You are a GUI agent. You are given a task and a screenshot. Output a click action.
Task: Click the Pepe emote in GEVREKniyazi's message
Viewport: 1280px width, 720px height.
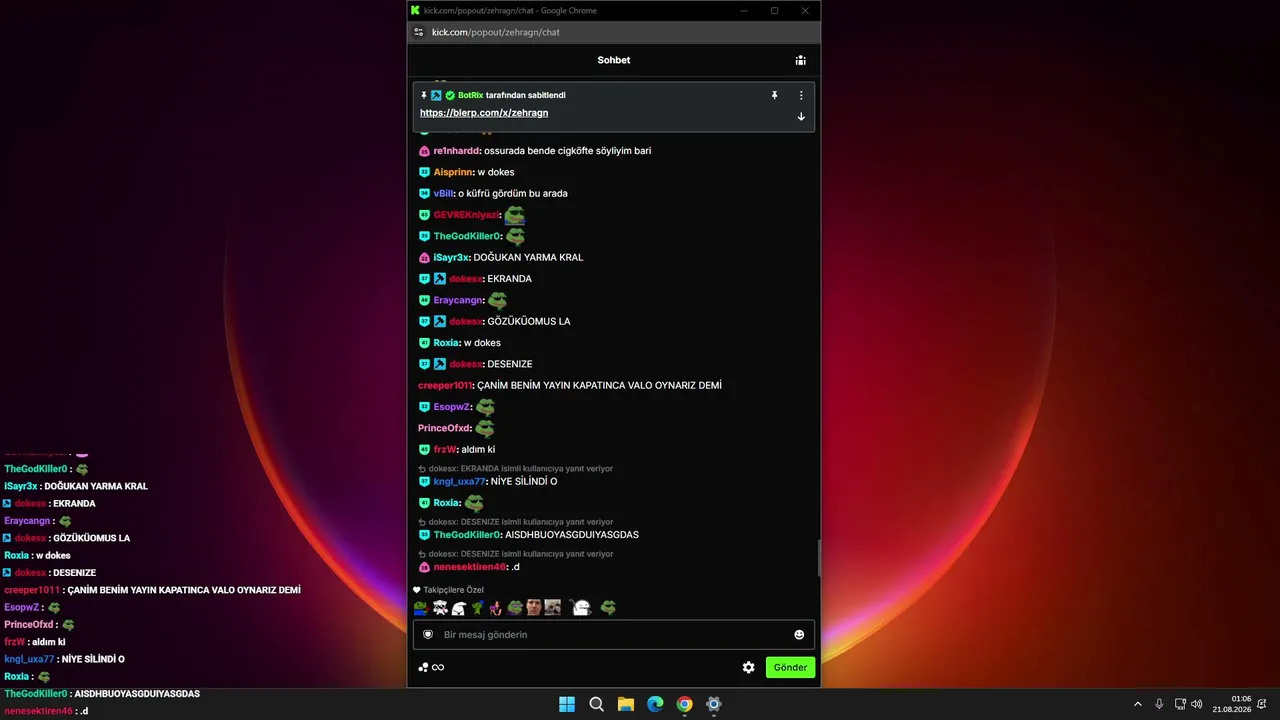coord(514,215)
